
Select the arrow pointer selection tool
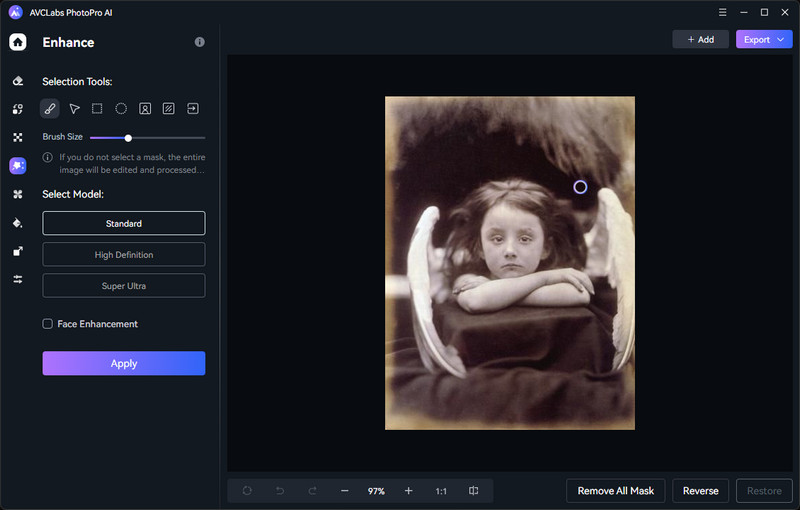[x=74, y=109]
